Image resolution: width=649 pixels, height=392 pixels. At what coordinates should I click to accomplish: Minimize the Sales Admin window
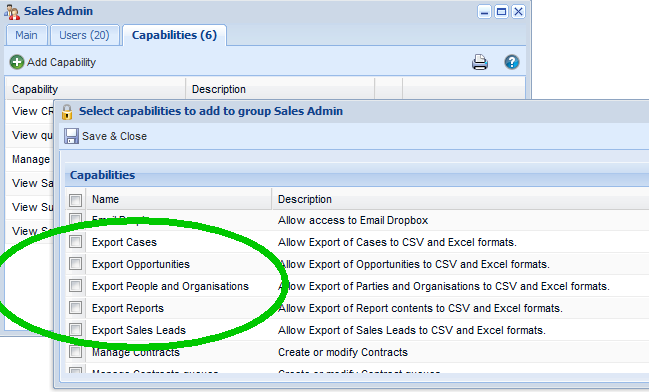click(x=484, y=12)
